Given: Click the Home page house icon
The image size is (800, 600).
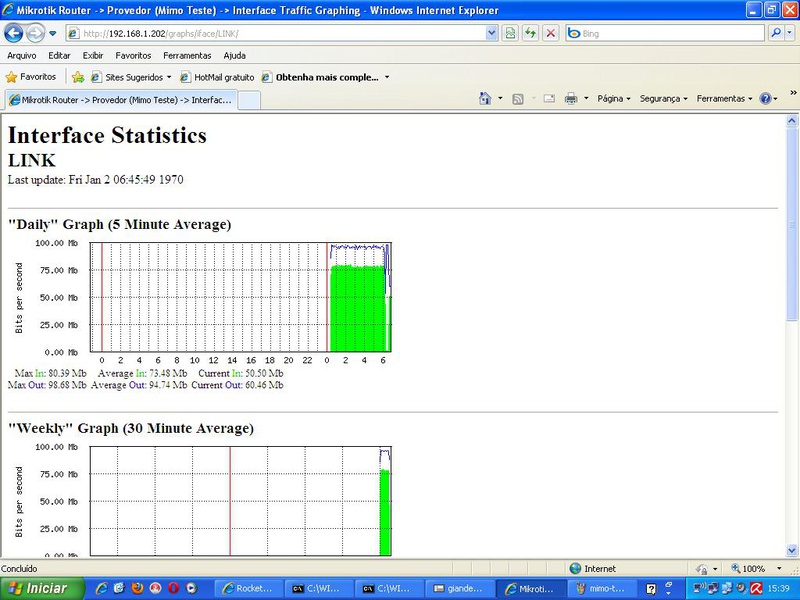Looking at the screenshot, I should [485, 98].
